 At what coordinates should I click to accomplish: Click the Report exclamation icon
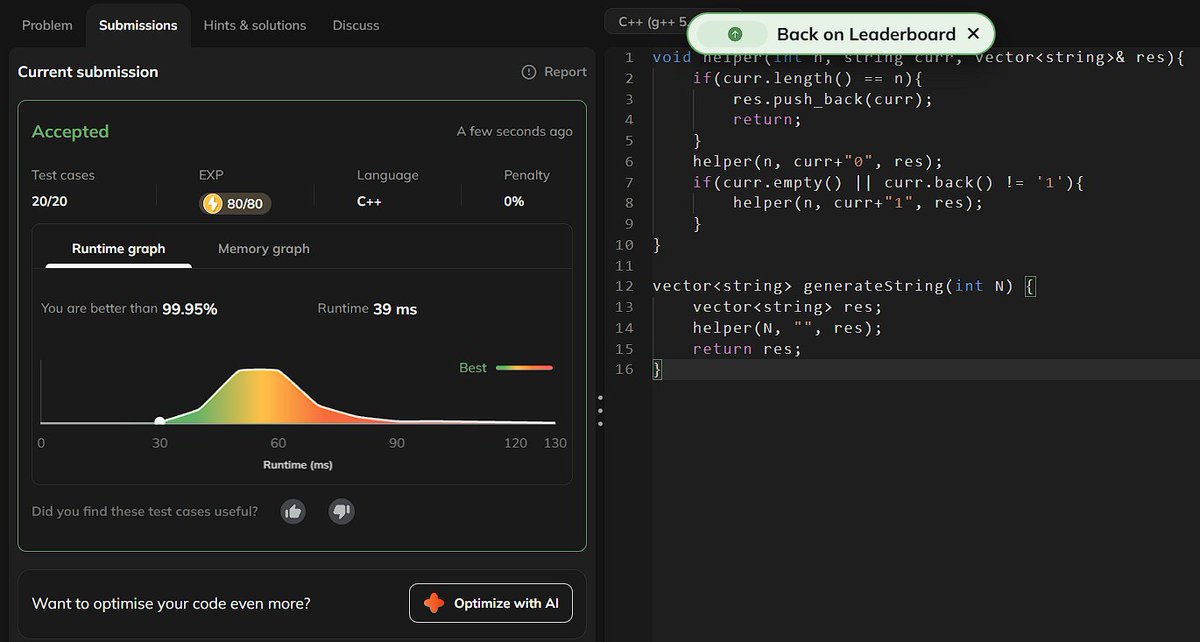pos(529,72)
